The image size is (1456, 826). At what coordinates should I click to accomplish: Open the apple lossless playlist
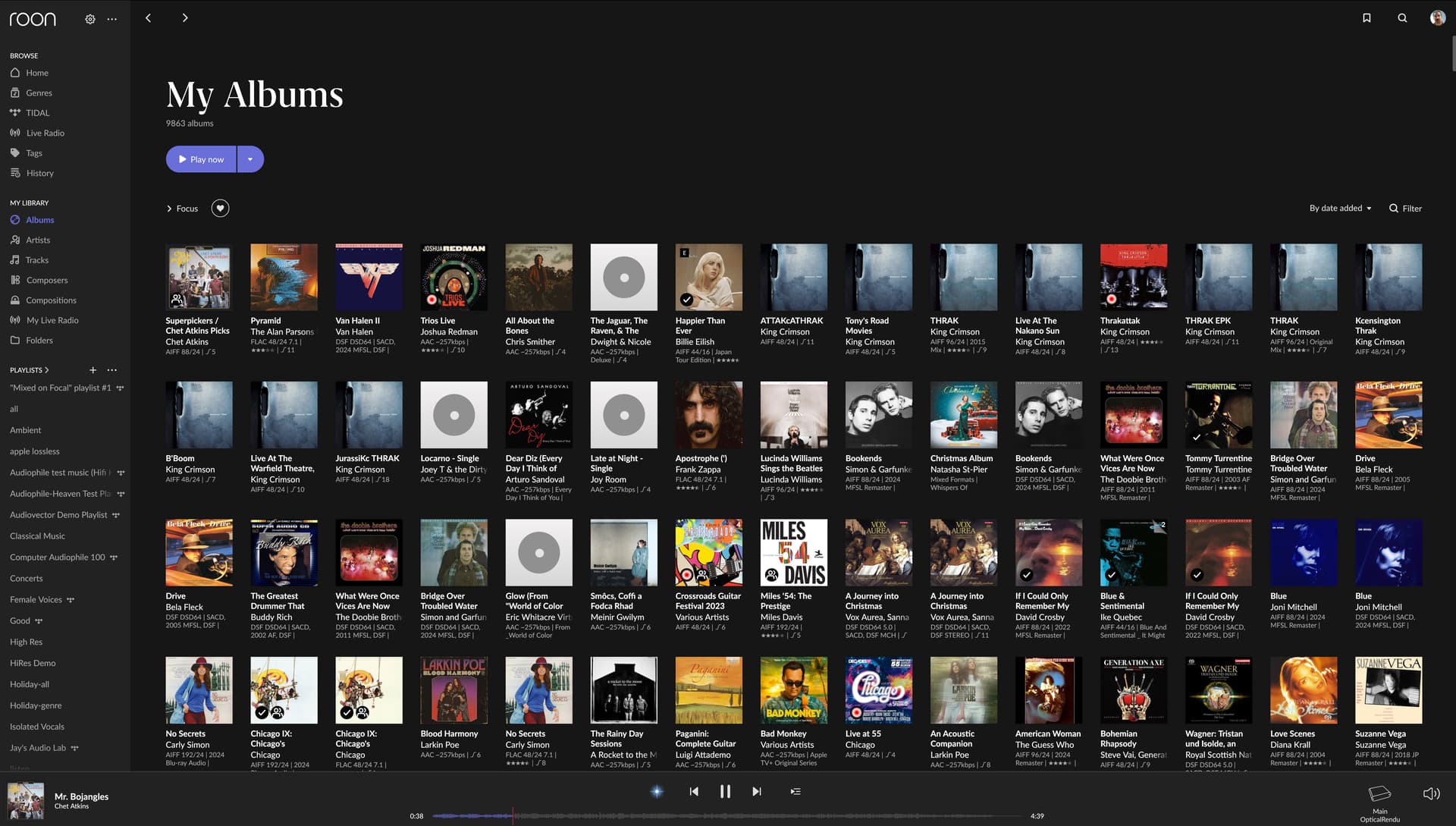(x=34, y=451)
